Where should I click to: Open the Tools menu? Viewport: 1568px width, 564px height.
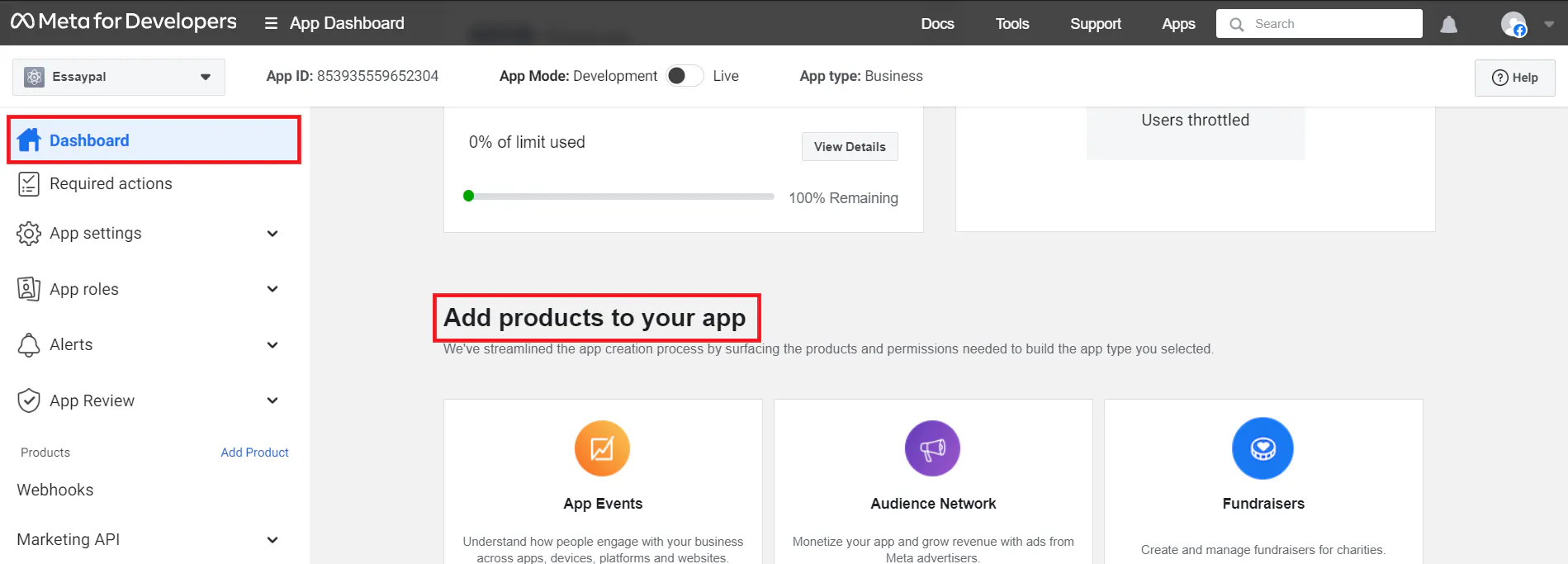pyautogui.click(x=1012, y=24)
